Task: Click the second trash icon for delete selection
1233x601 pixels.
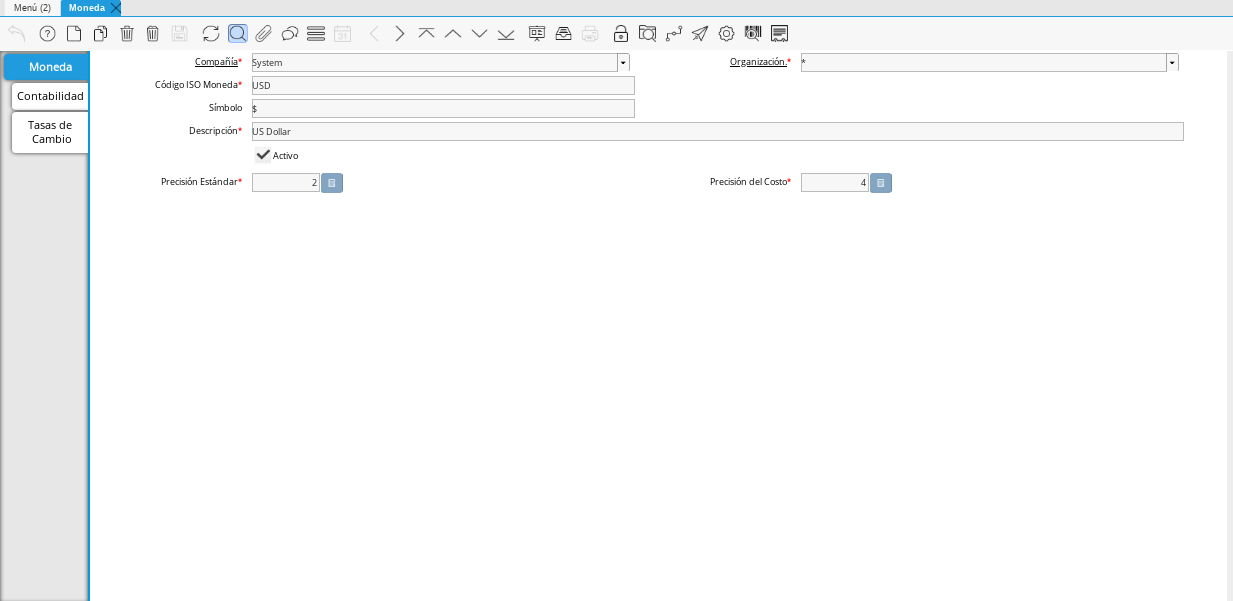Action: [153, 33]
